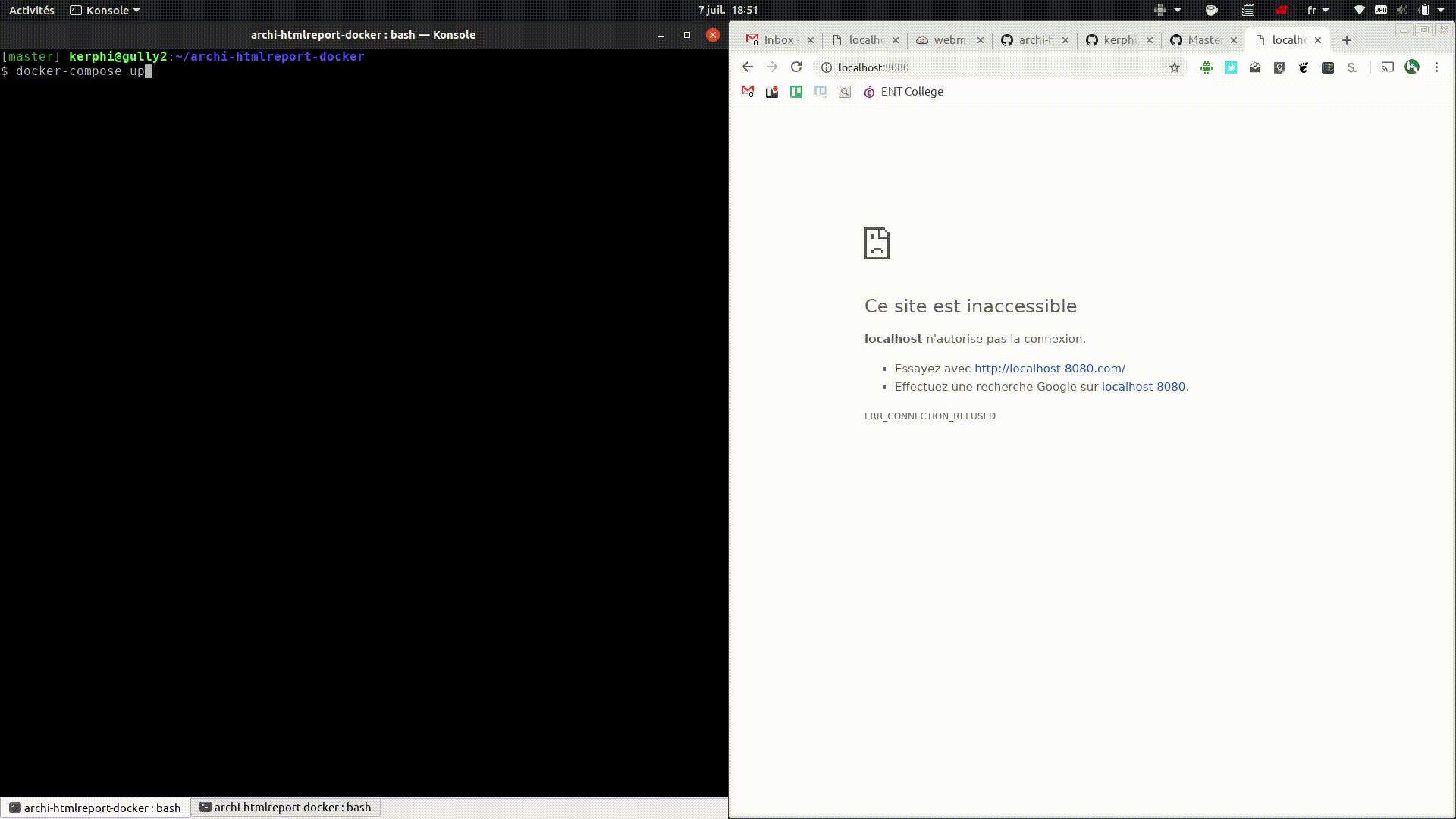Open the Trello bookmark icon
The height and width of the screenshot is (819, 1456).
[796, 92]
